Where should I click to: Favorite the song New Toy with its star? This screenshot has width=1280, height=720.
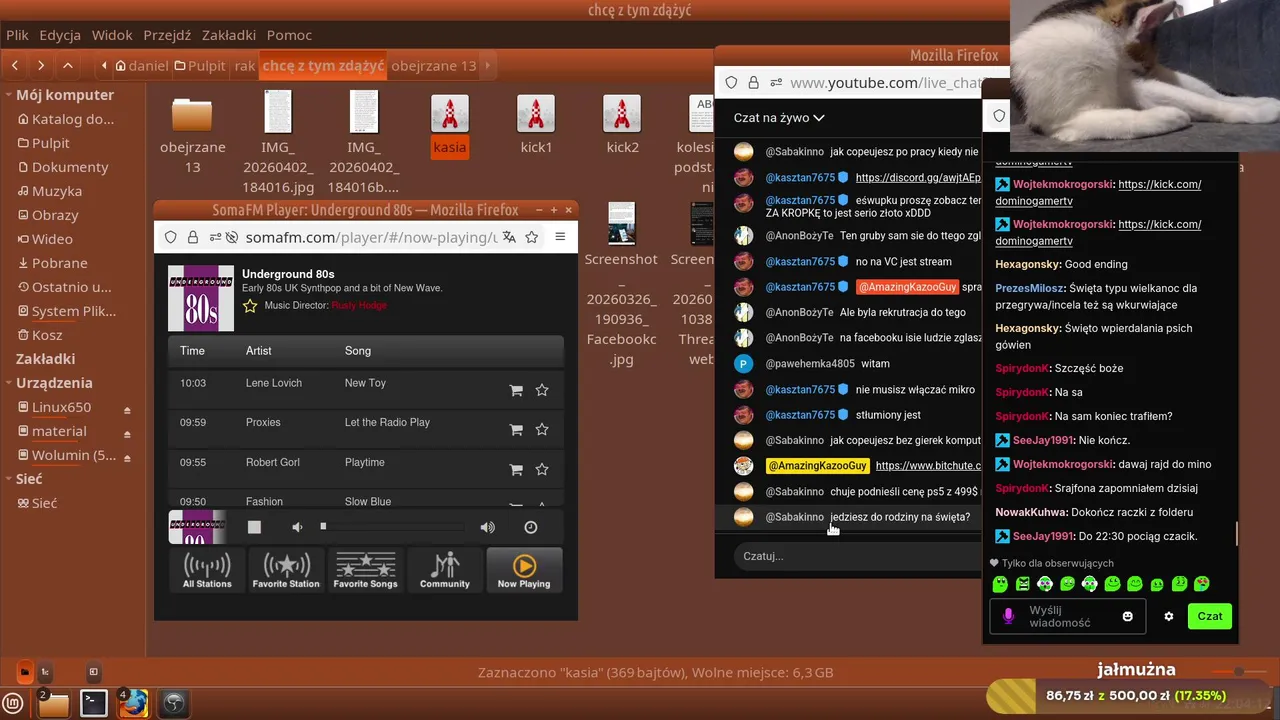[542, 390]
